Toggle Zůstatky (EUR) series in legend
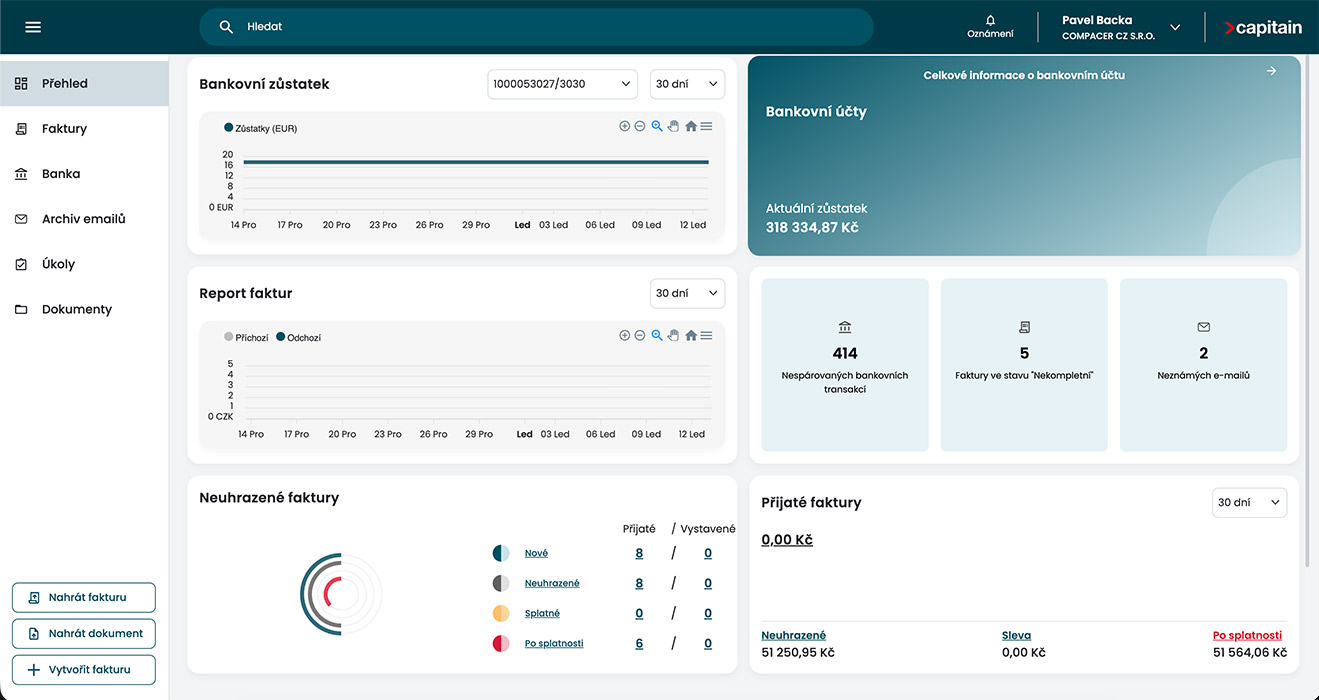Image resolution: width=1319 pixels, height=700 pixels. (261, 128)
